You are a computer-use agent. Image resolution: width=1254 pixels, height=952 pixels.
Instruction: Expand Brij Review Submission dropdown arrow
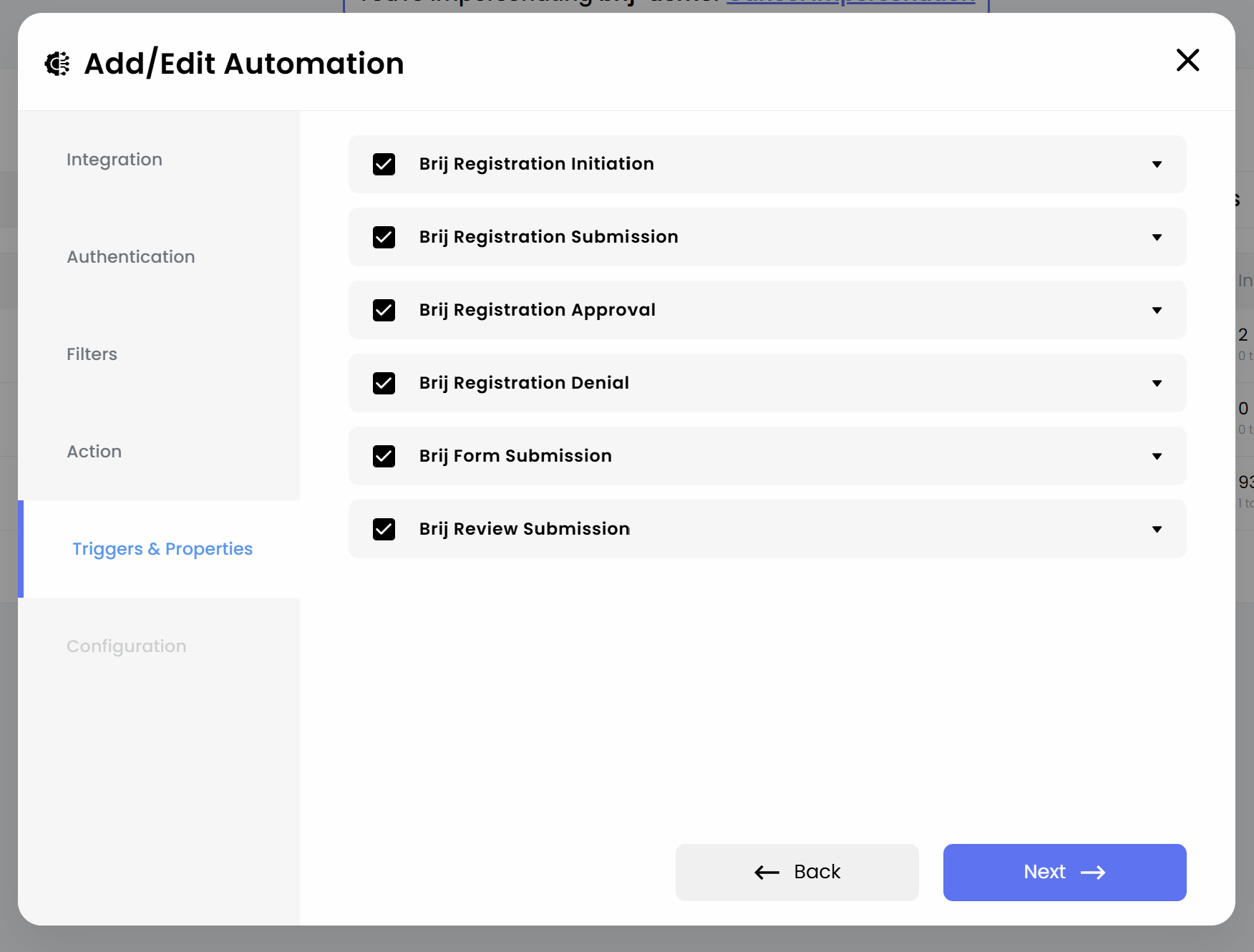(x=1157, y=530)
